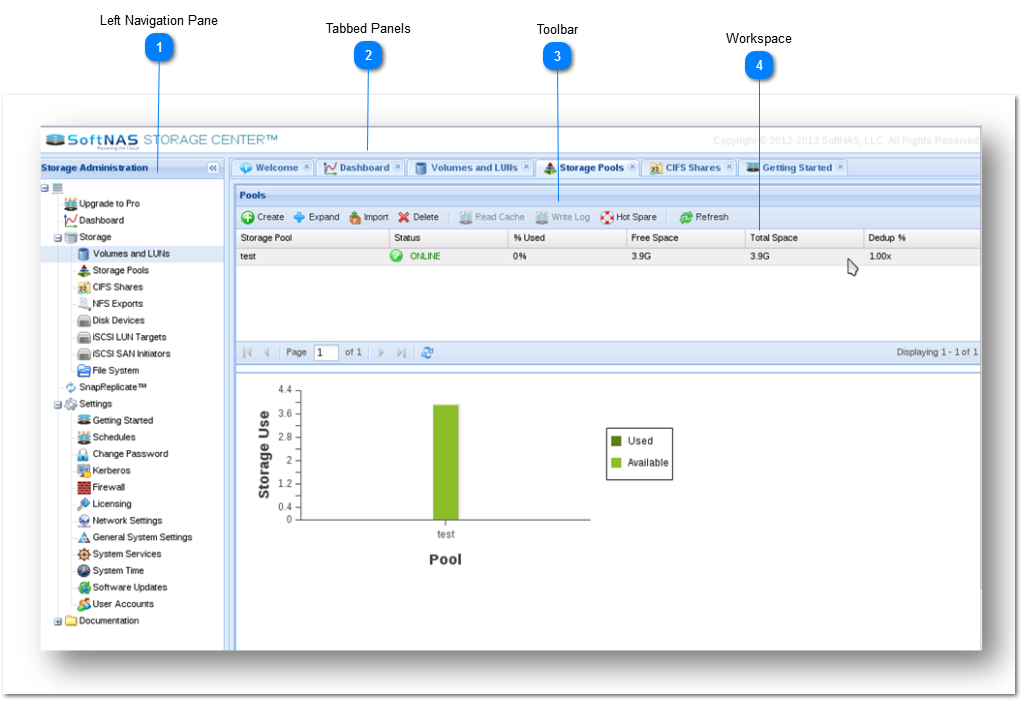
Task: Open System Time tree item
Action: point(111,571)
